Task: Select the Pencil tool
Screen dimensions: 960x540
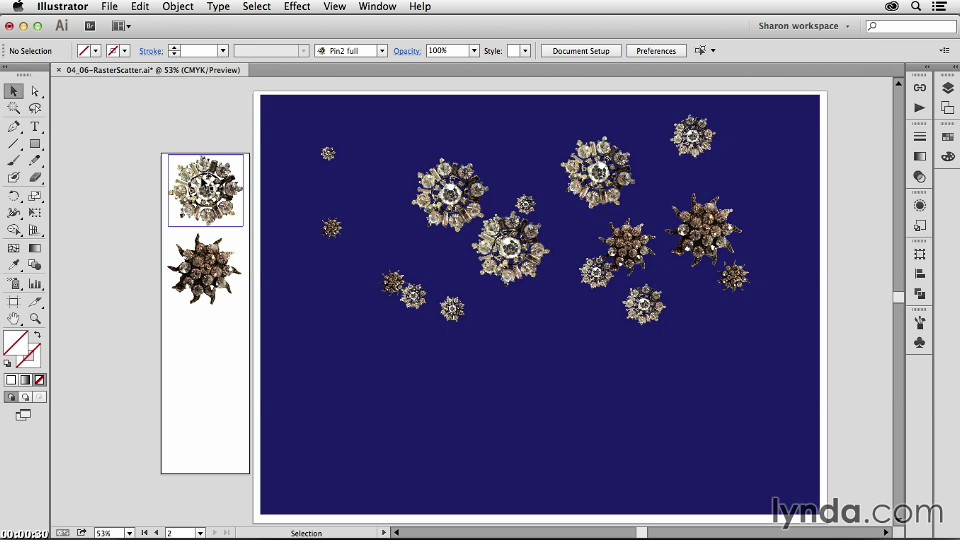Action: 35,160
